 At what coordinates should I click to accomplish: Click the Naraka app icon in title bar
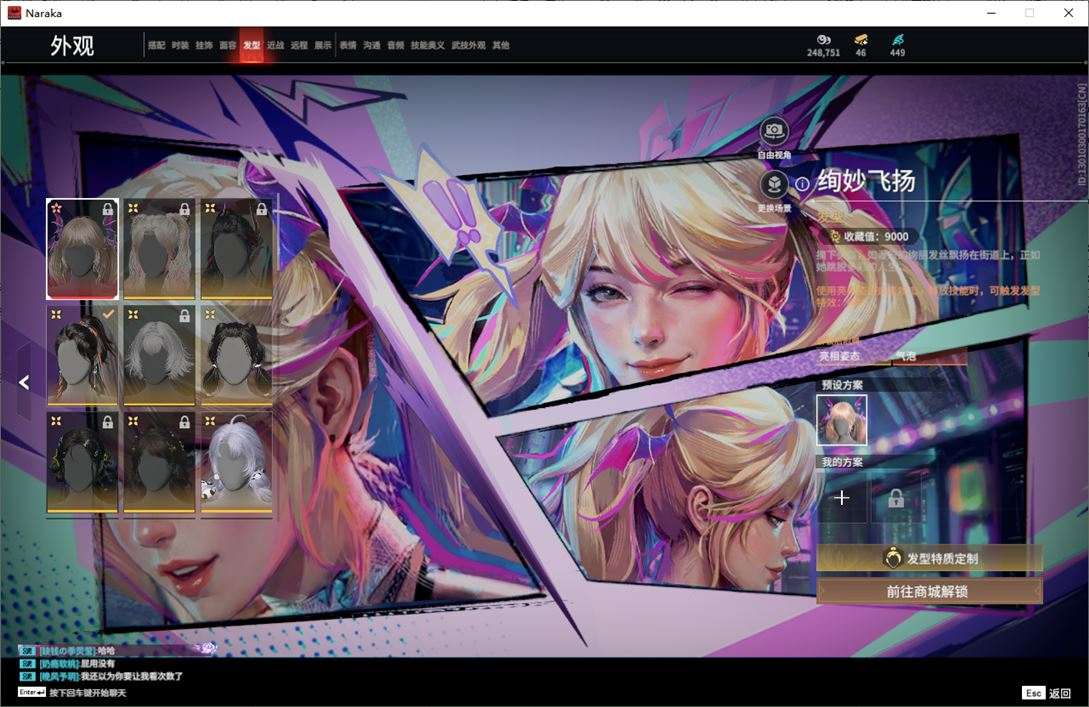pos(14,13)
